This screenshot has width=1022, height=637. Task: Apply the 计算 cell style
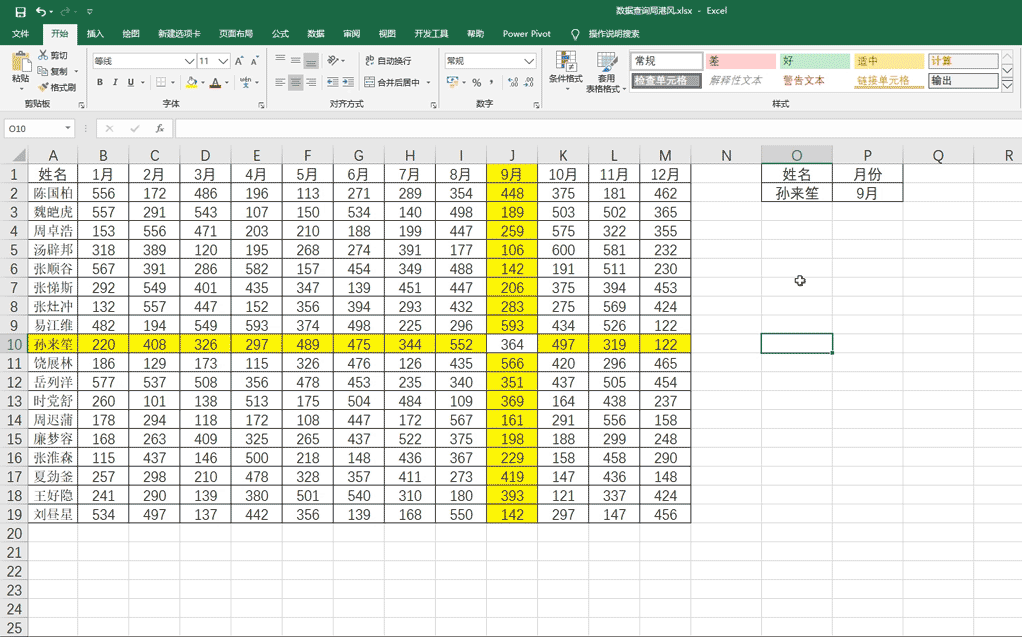coord(963,61)
